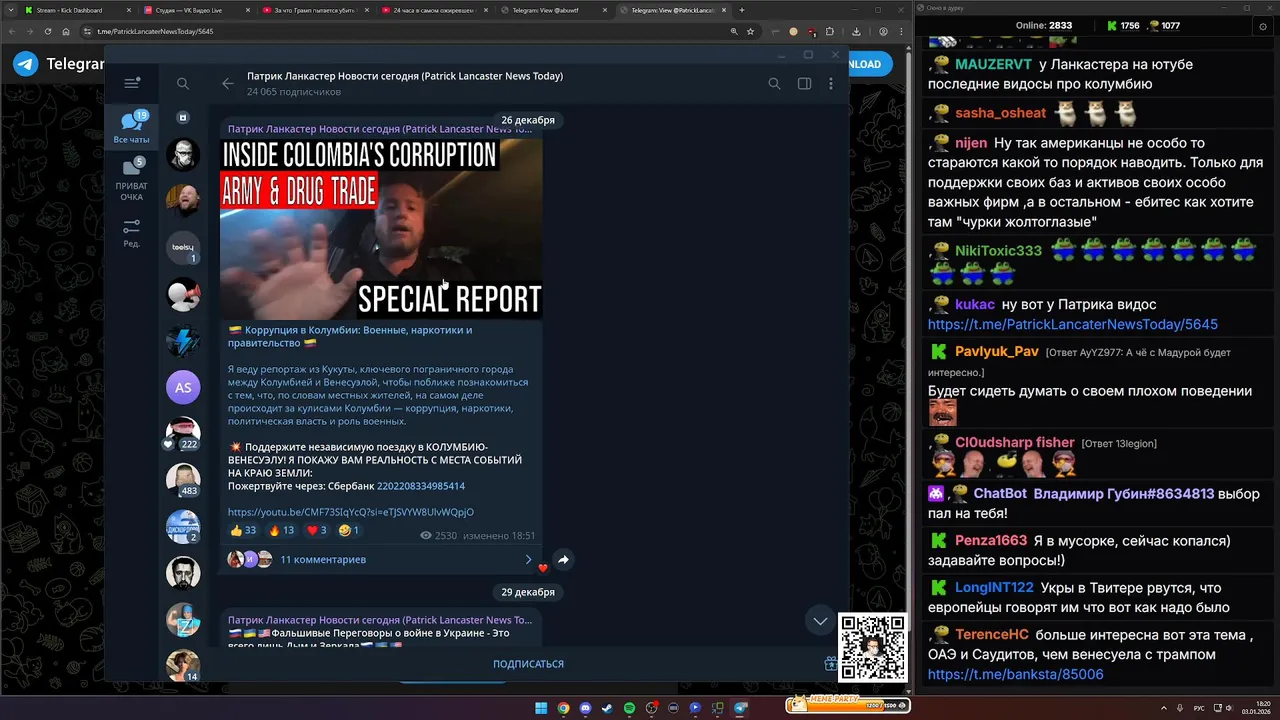The height and width of the screenshot is (720, 1280).
Task: Open the channel three-dots options menu
Action: tap(831, 84)
